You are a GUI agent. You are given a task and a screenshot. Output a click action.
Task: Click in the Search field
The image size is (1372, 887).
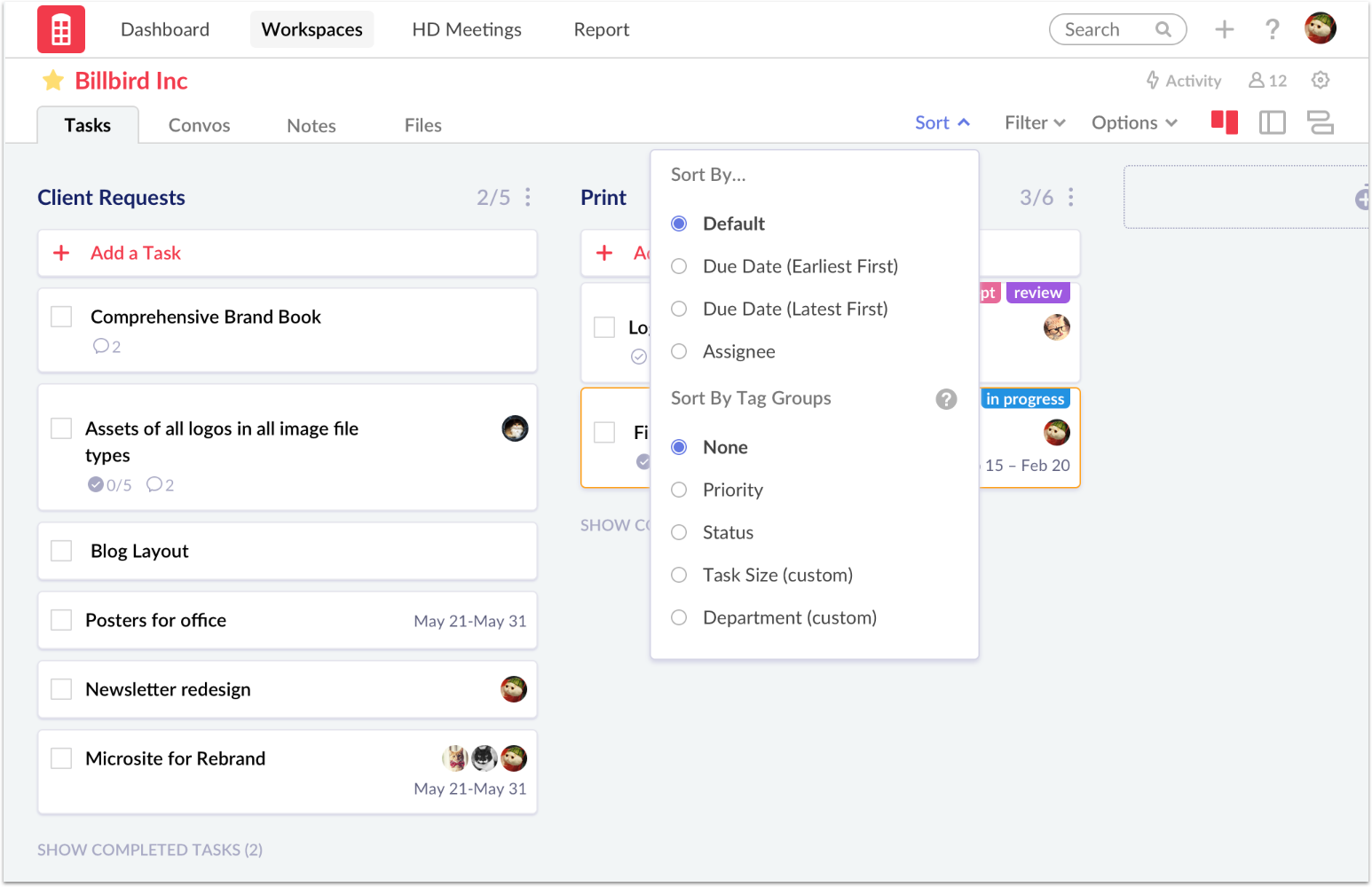(1105, 29)
